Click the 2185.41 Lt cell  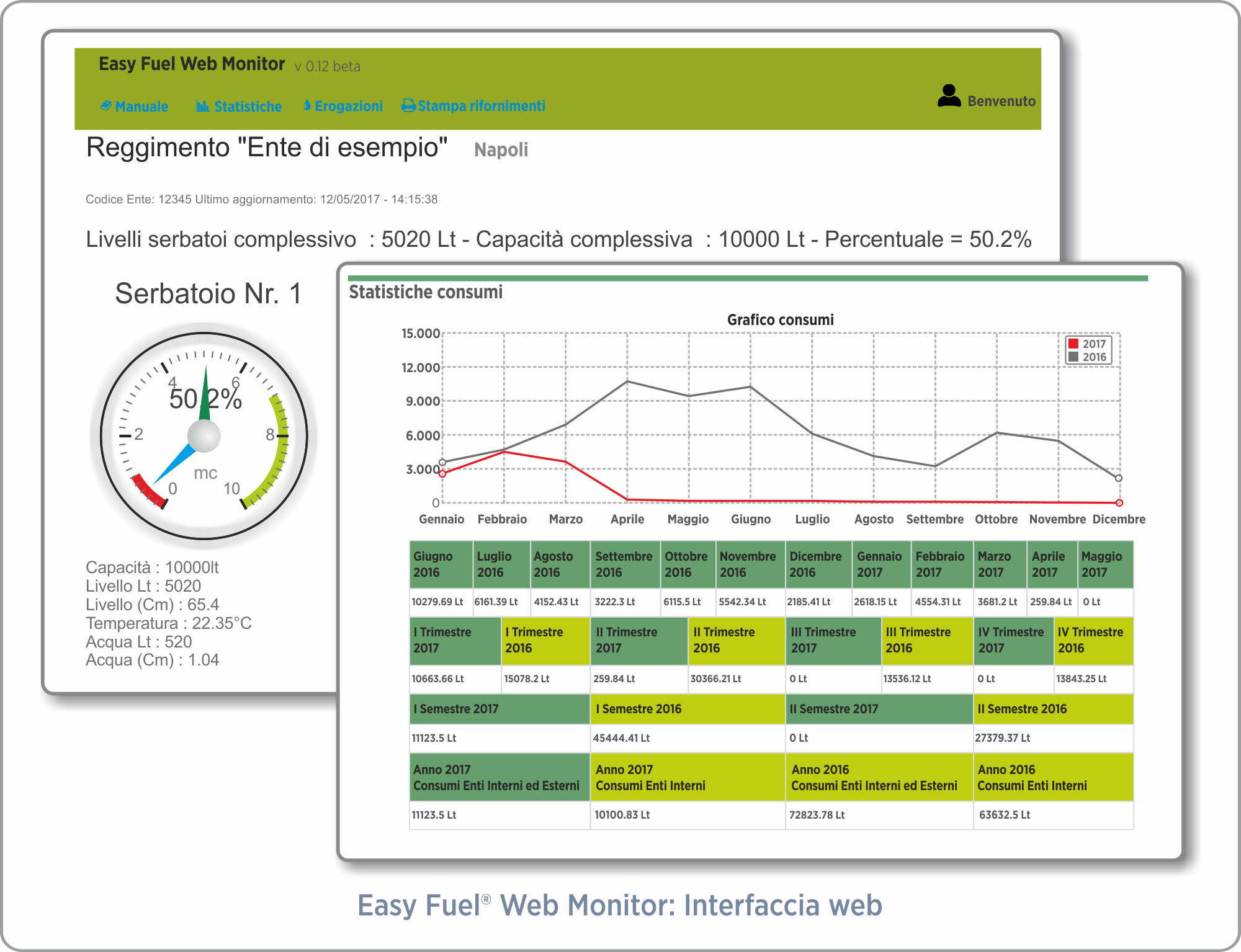click(819, 602)
